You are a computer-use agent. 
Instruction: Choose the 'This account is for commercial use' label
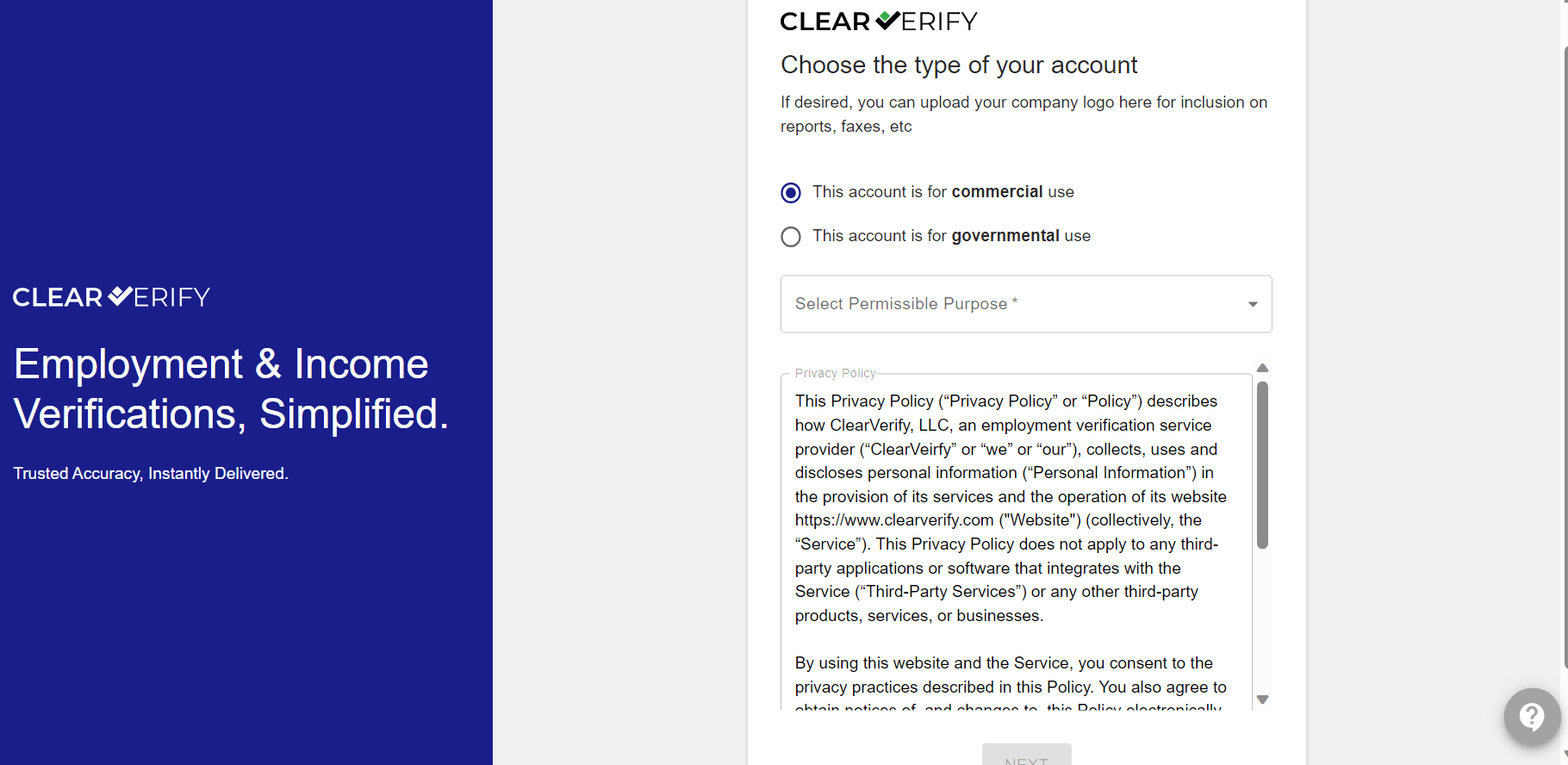pyautogui.click(x=943, y=192)
